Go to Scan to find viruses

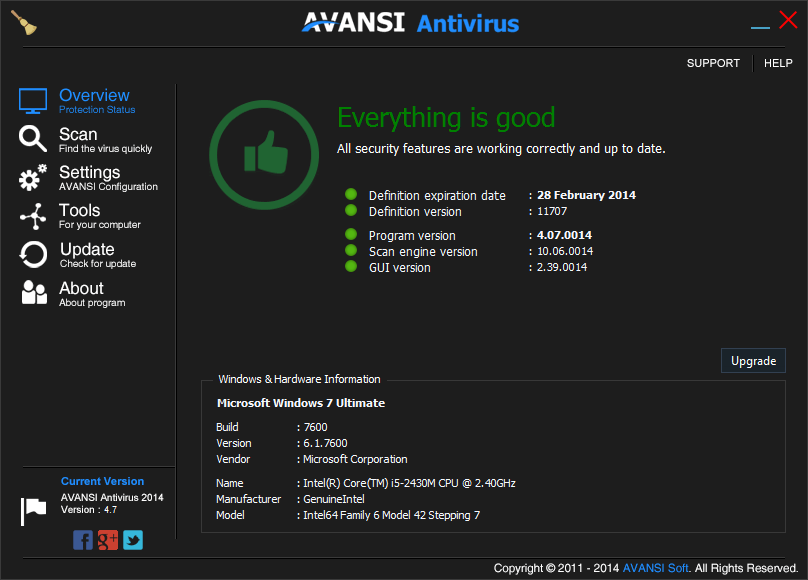coord(105,140)
